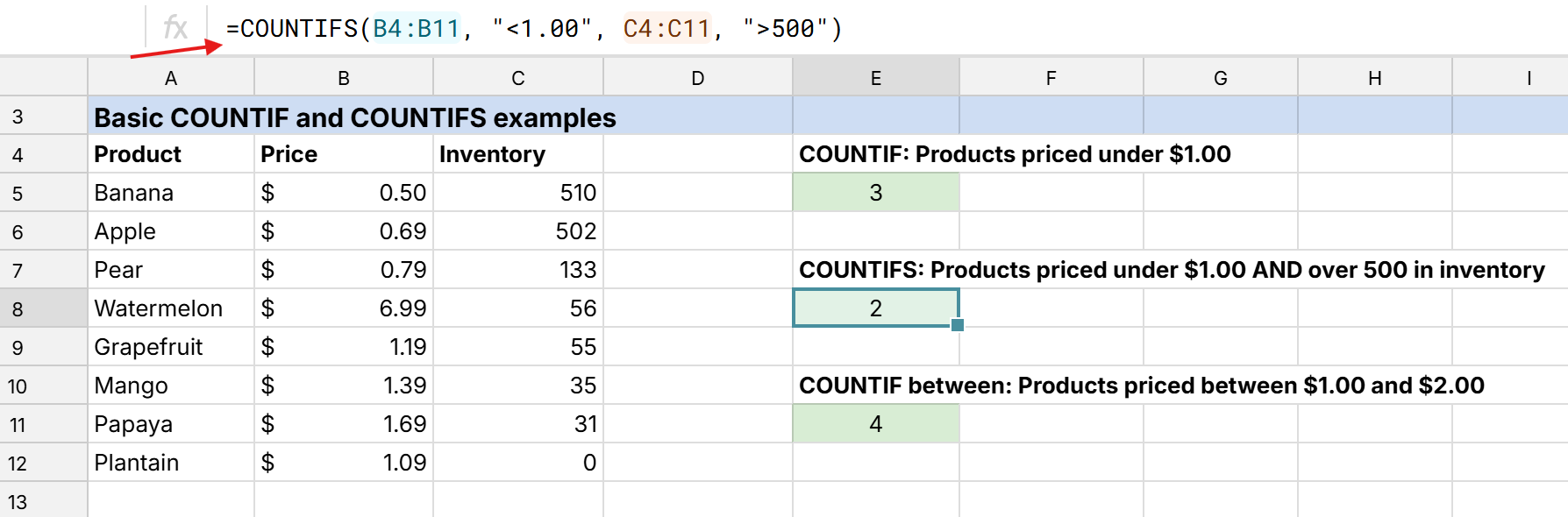Select column B header
This screenshot has height=517, width=1568.
344,78
